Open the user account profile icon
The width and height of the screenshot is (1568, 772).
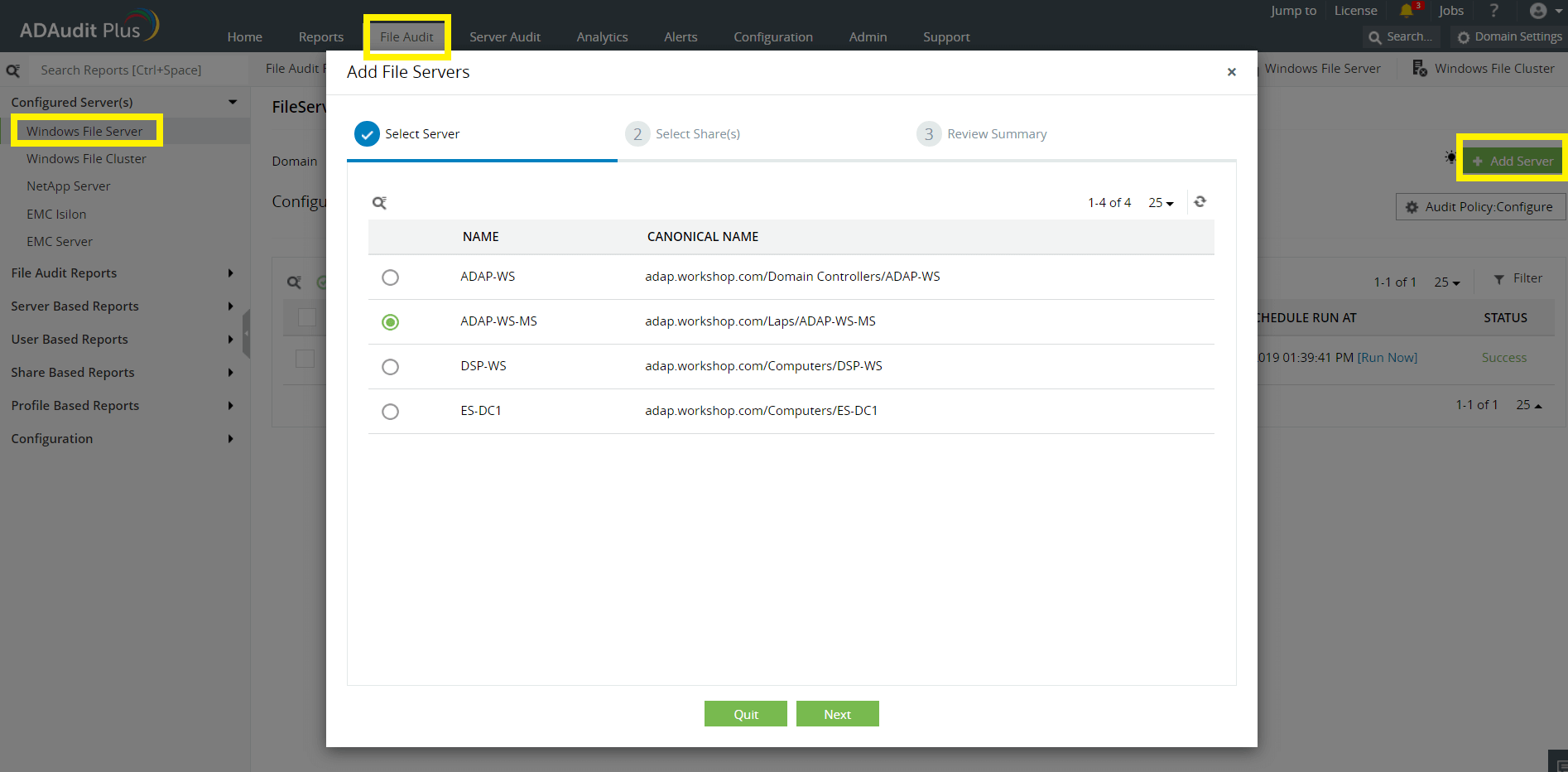tap(1538, 11)
